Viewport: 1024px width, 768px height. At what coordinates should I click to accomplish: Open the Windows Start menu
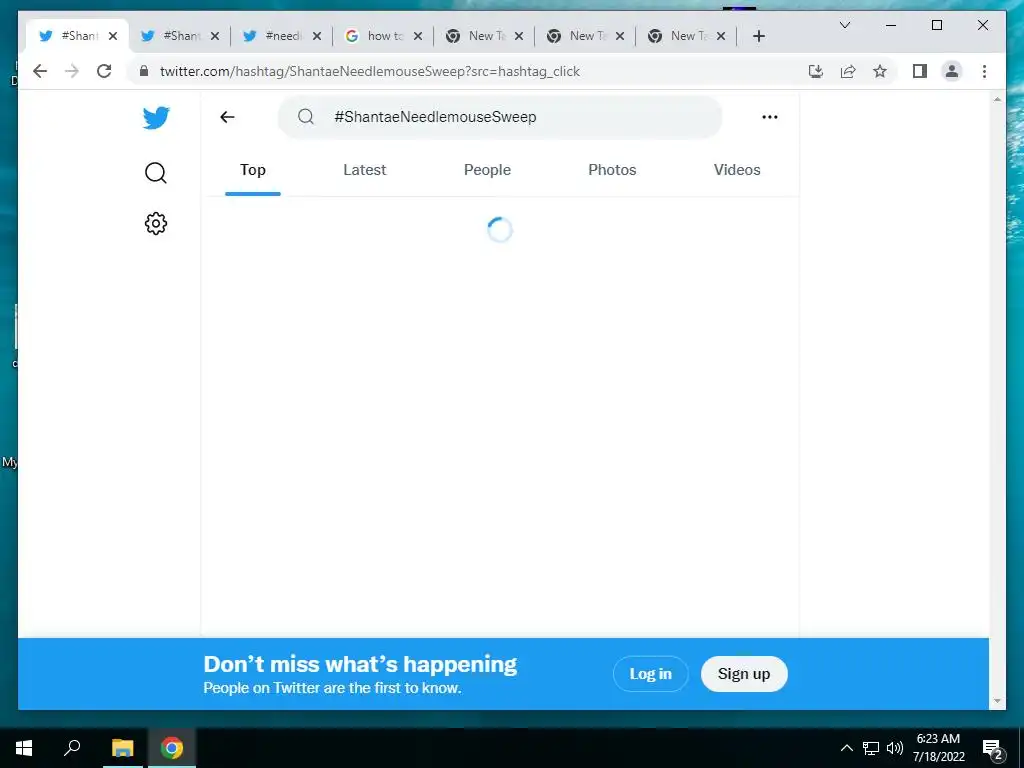tap(24, 748)
